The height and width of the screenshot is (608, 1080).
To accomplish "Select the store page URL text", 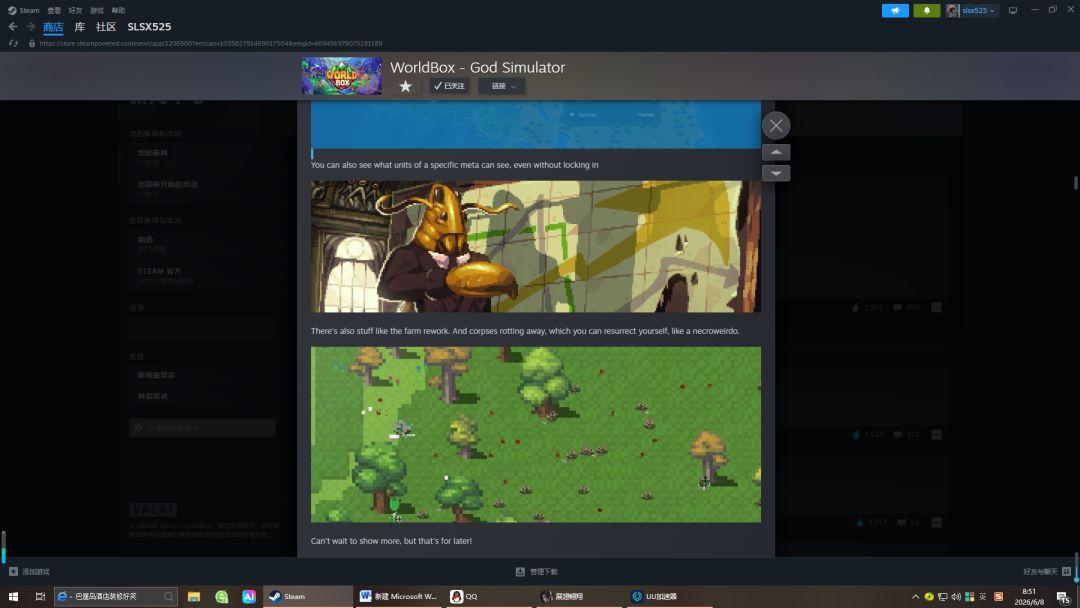I will point(211,43).
